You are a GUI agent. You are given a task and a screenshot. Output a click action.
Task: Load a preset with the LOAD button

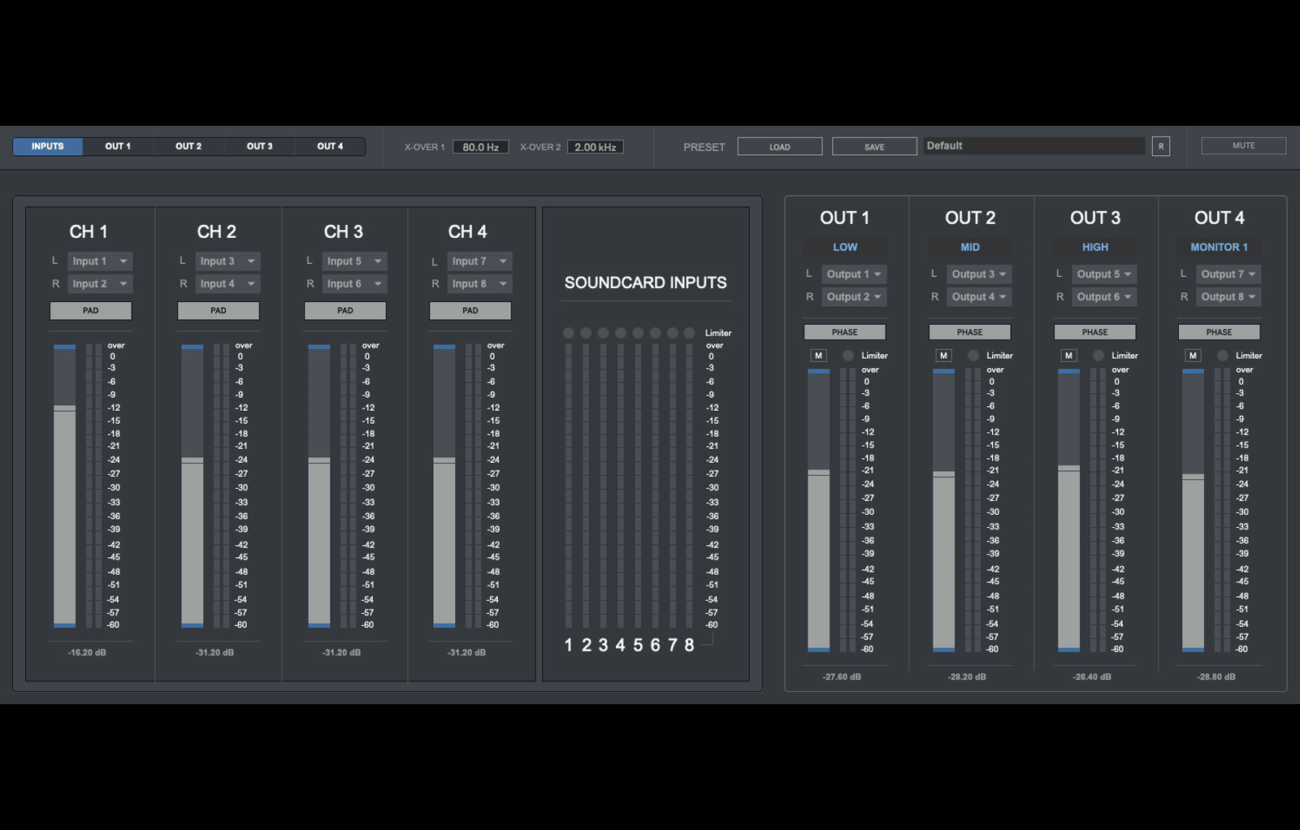(779, 145)
